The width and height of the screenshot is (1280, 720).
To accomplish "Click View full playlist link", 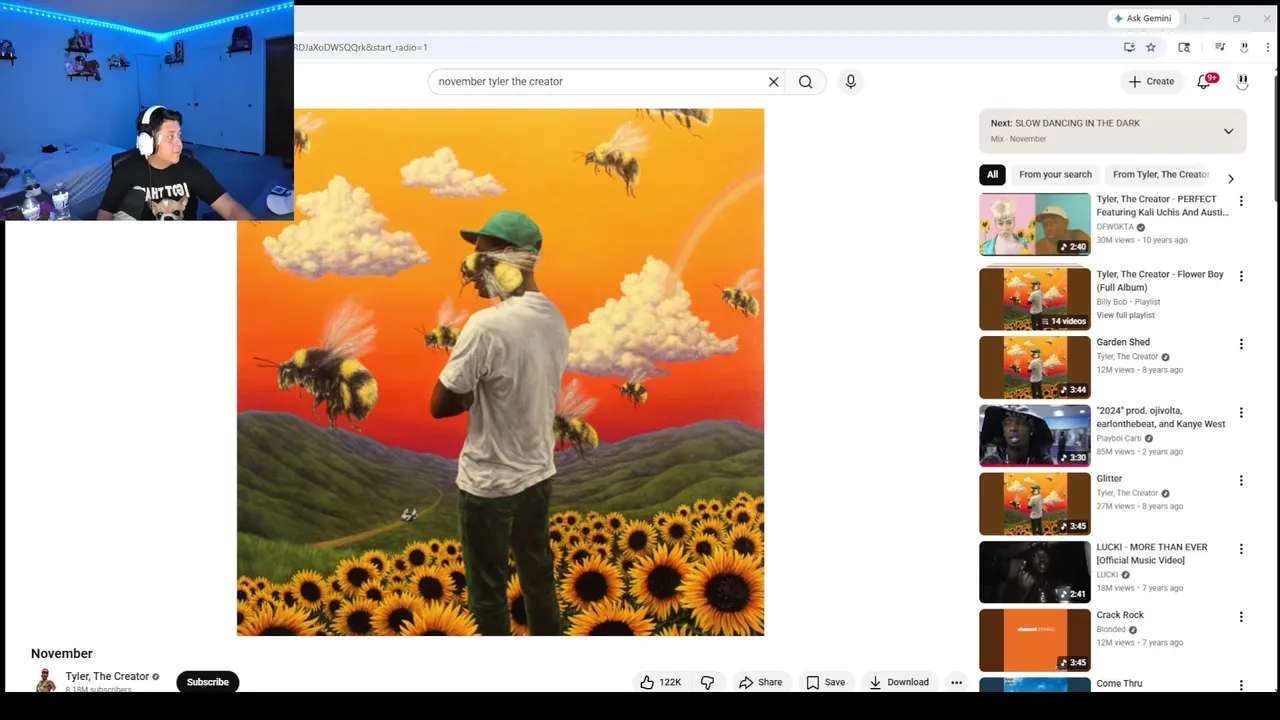I will click(x=1125, y=315).
